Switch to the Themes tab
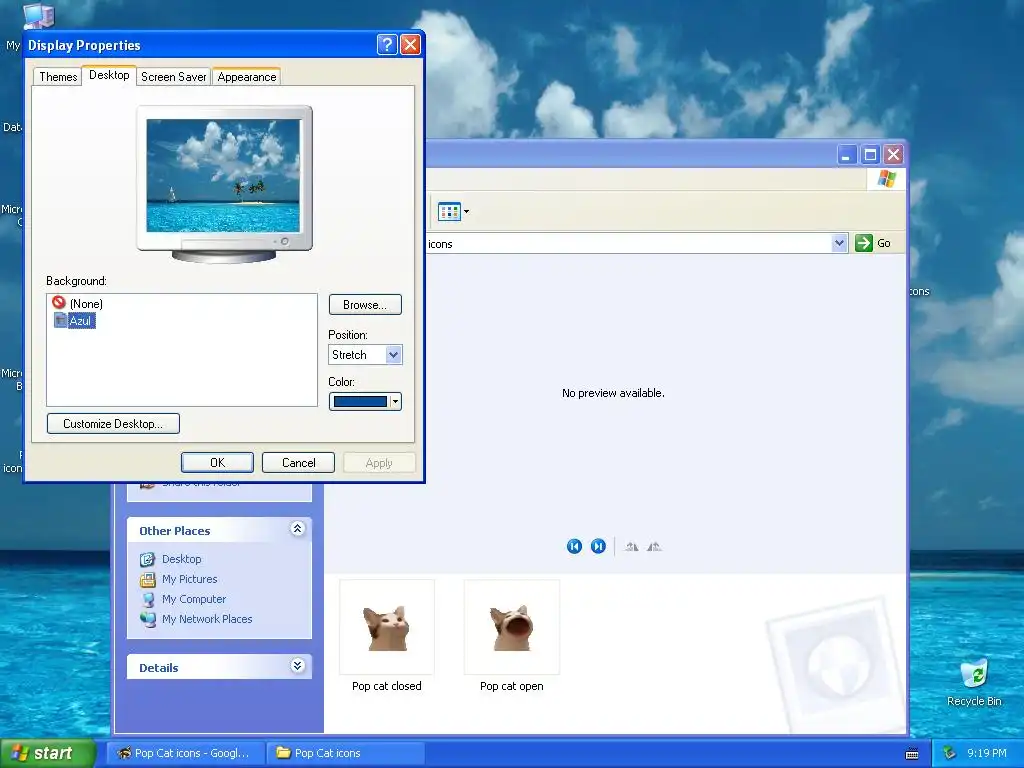Screen dimensions: 1024x768 58,76
